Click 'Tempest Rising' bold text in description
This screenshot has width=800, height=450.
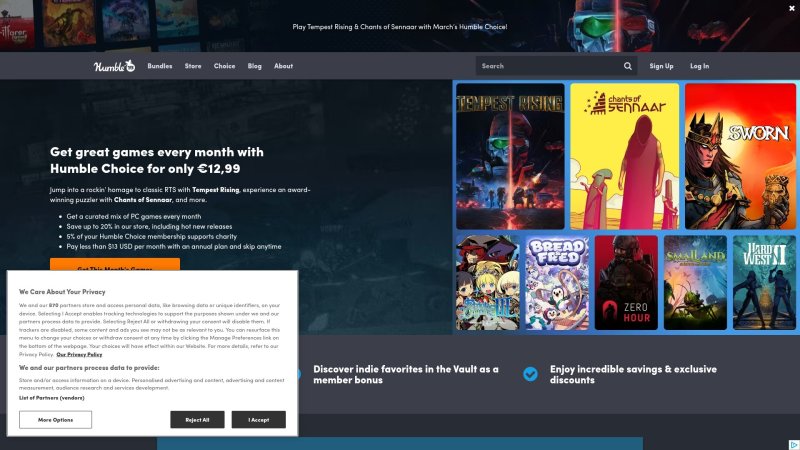point(215,189)
